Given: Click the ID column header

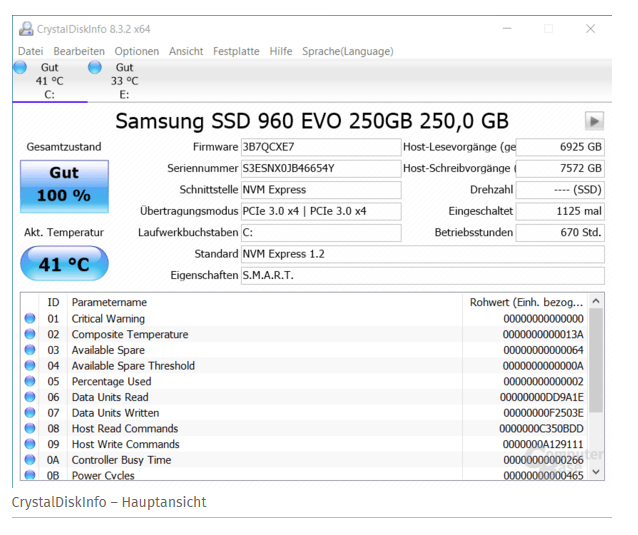Looking at the screenshot, I should coord(53,302).
